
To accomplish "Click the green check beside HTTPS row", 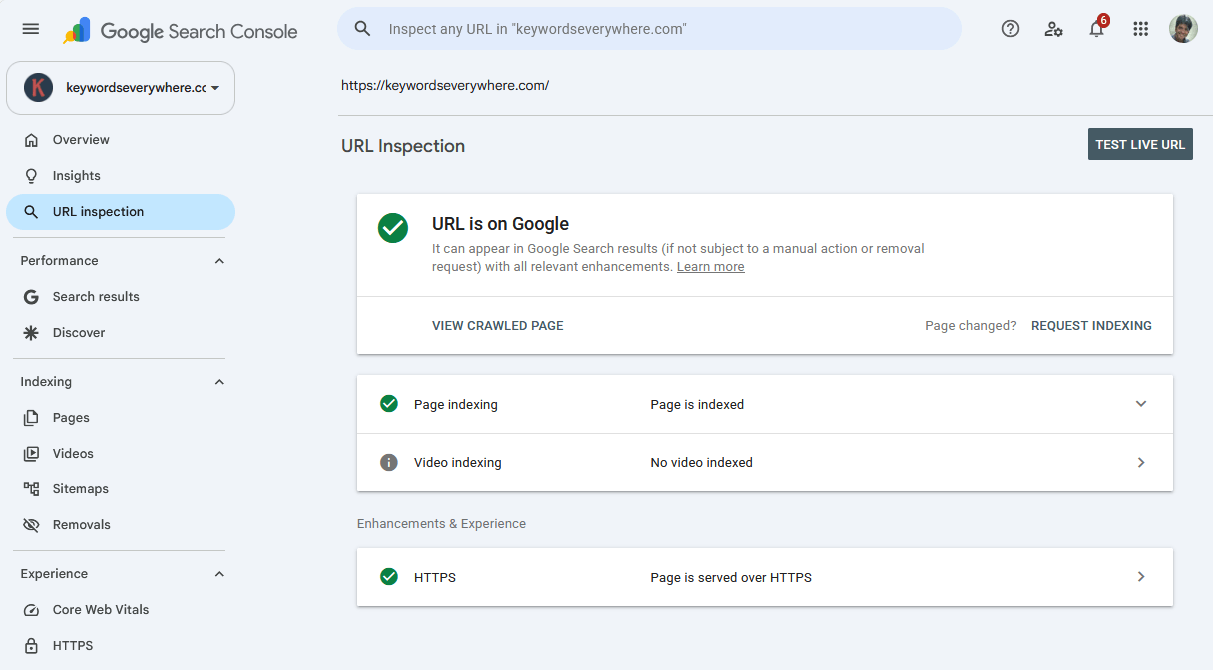I will [389, 577].
